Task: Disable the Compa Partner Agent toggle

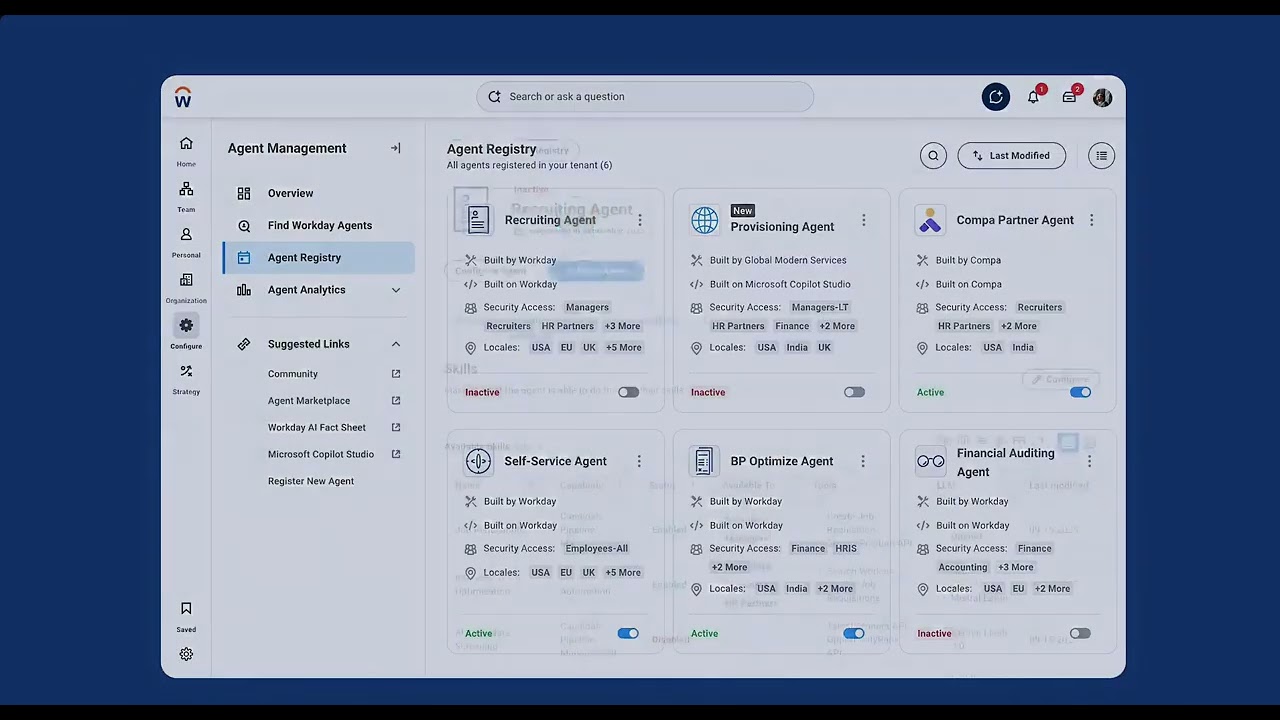Action: tap(1080, 392)
